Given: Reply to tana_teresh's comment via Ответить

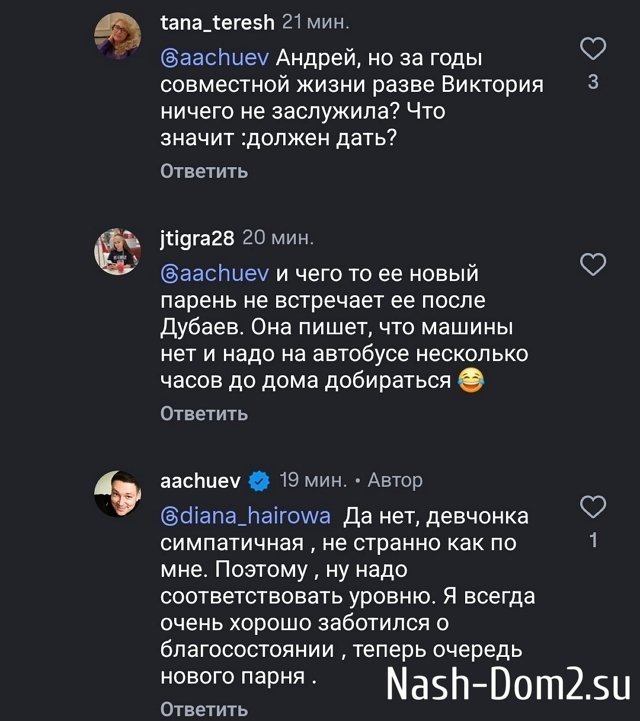Looking at the screenshot, I should pyautogui.click(x=204, y=171).
